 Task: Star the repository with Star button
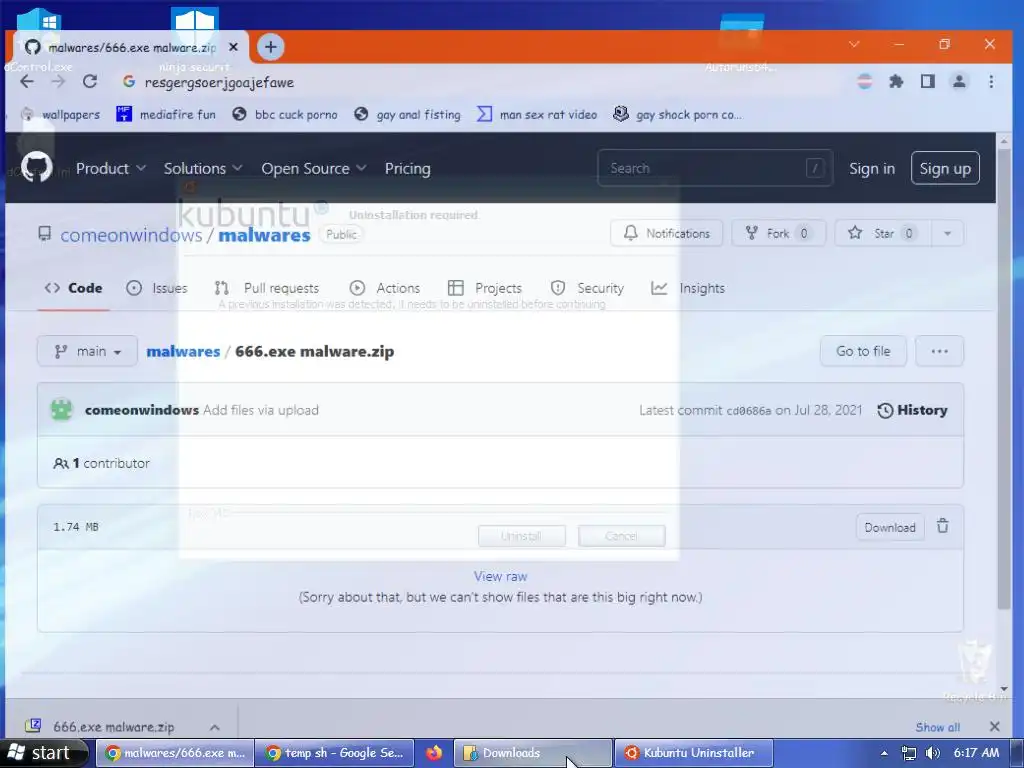tap(883, 233)
